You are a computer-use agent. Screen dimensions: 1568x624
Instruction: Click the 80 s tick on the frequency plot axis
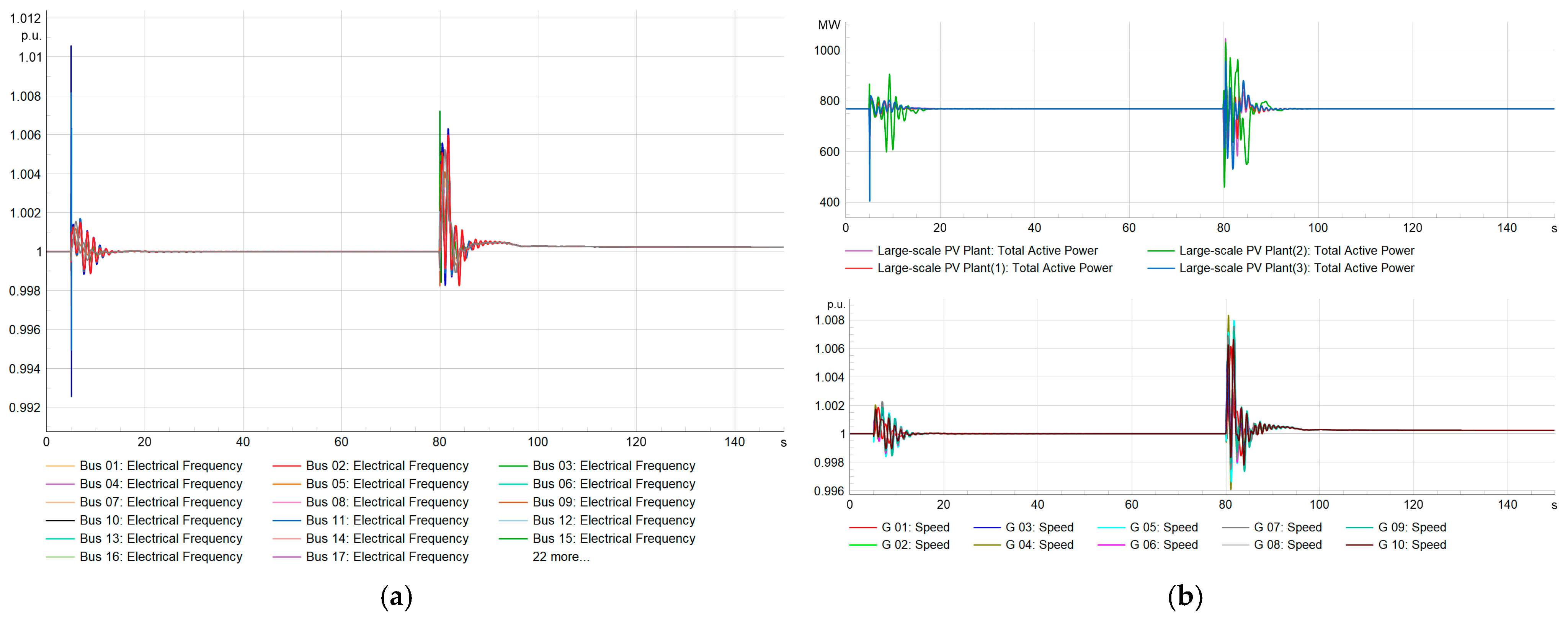[439, 442]
